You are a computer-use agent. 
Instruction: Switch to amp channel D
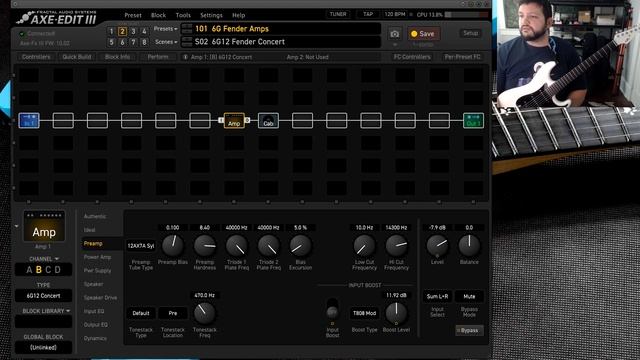58,270
